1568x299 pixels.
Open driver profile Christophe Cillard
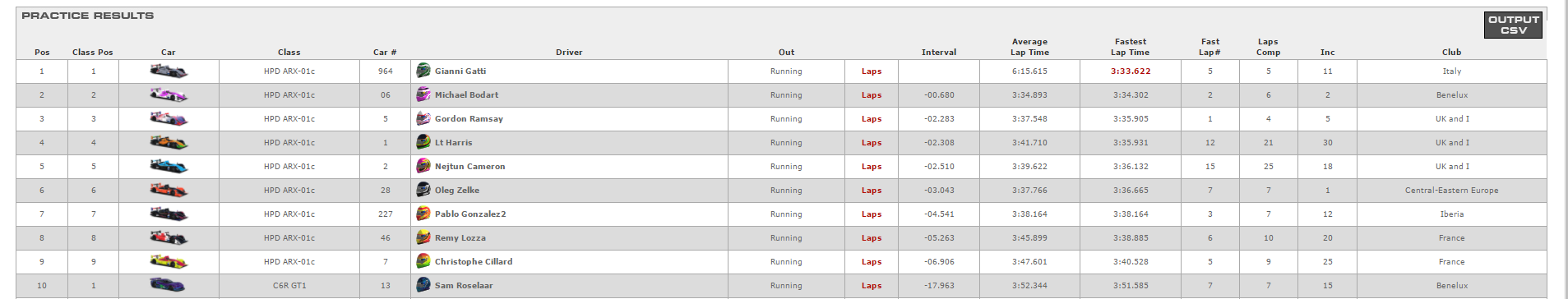click(474, 262)
